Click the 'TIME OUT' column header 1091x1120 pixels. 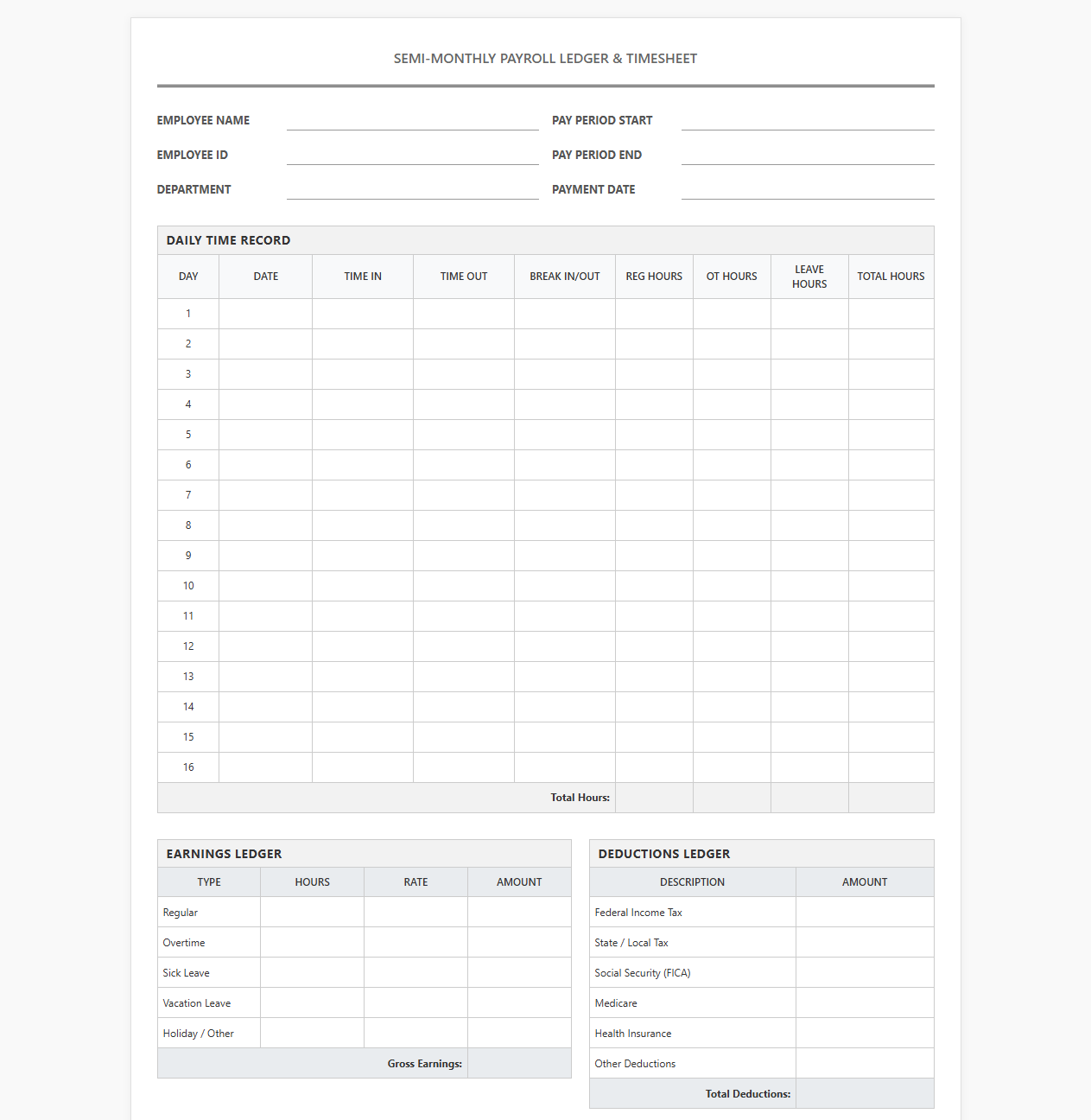464,277
